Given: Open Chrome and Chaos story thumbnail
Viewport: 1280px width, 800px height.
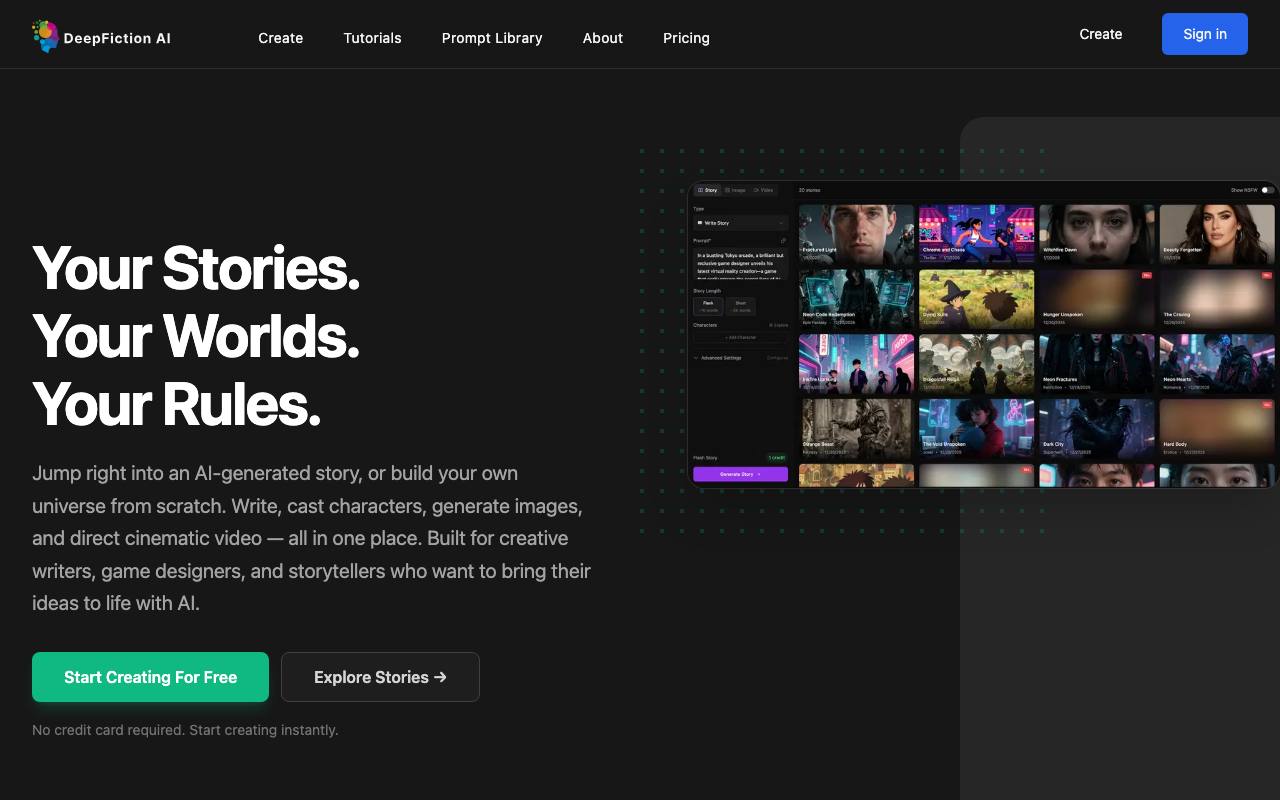Looking at the screenshot, I should tap(976, 235).
